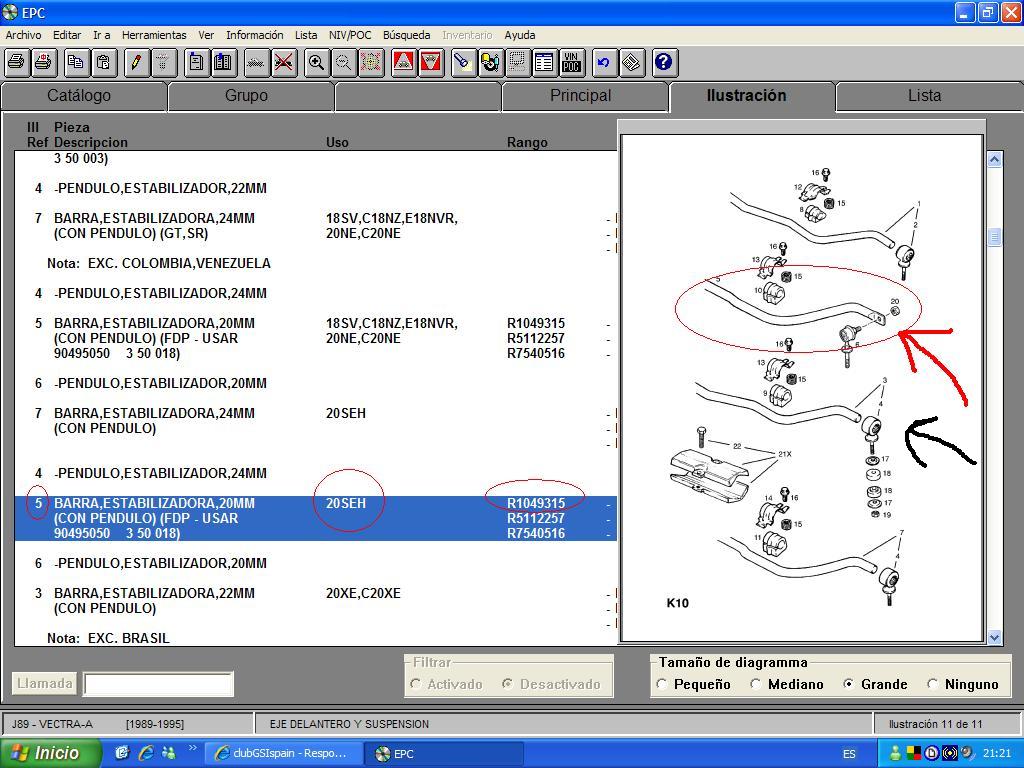
Task: Click the Llamada text input field
Action: (x=158, y=684)
